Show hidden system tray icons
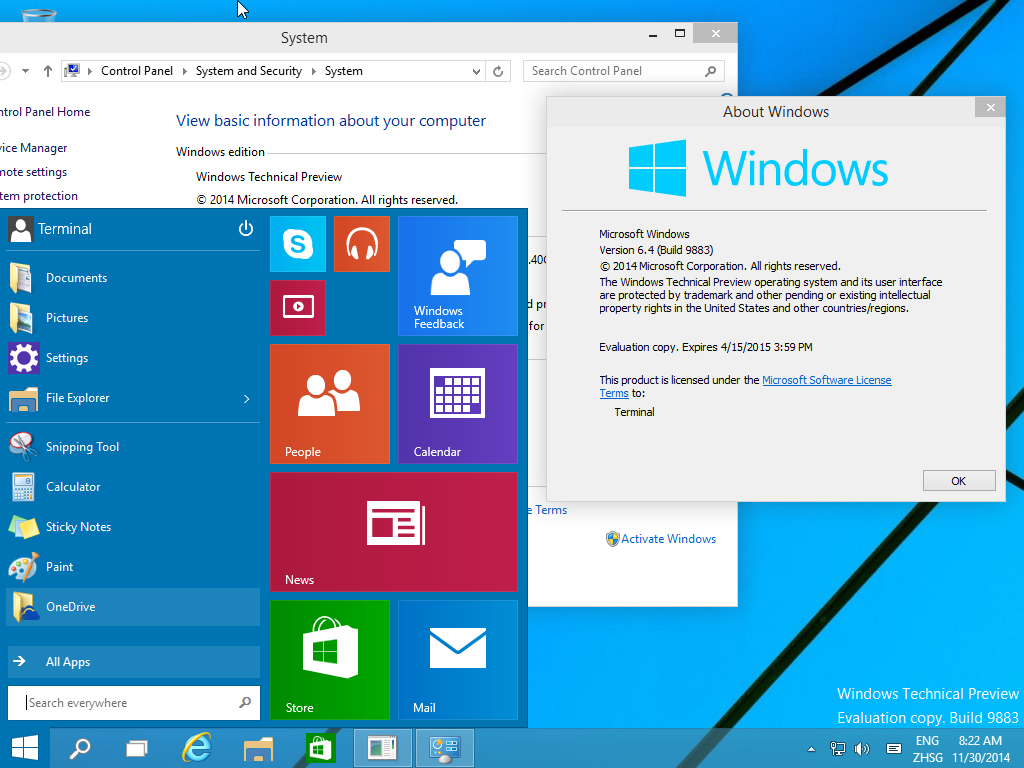1024x768 pixels. pos(811,749)
